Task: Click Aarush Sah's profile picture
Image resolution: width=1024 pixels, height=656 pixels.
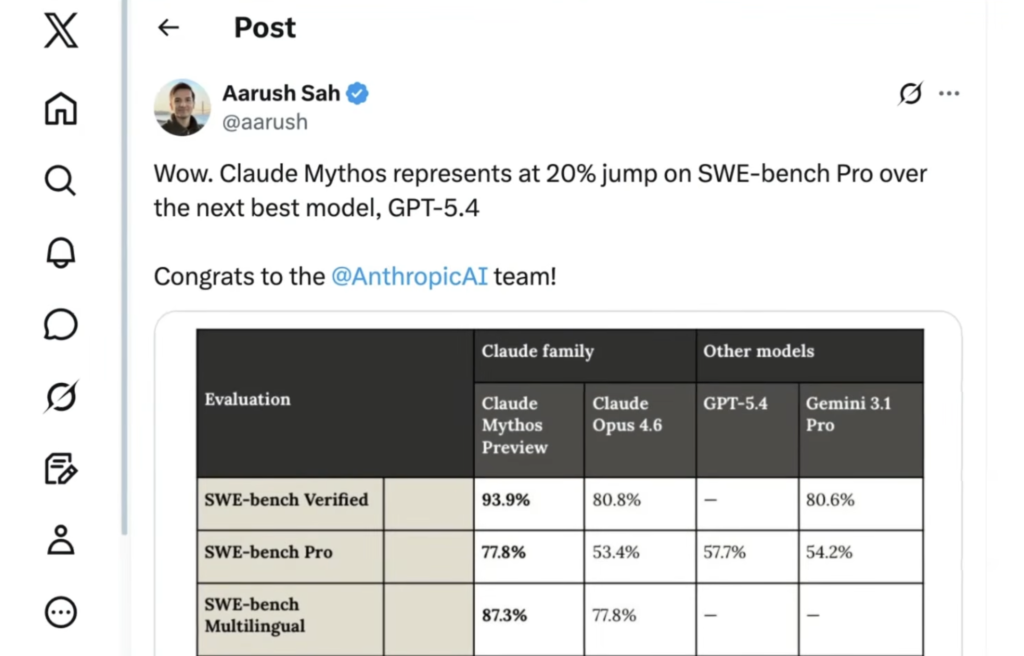Action: point(182,107)
